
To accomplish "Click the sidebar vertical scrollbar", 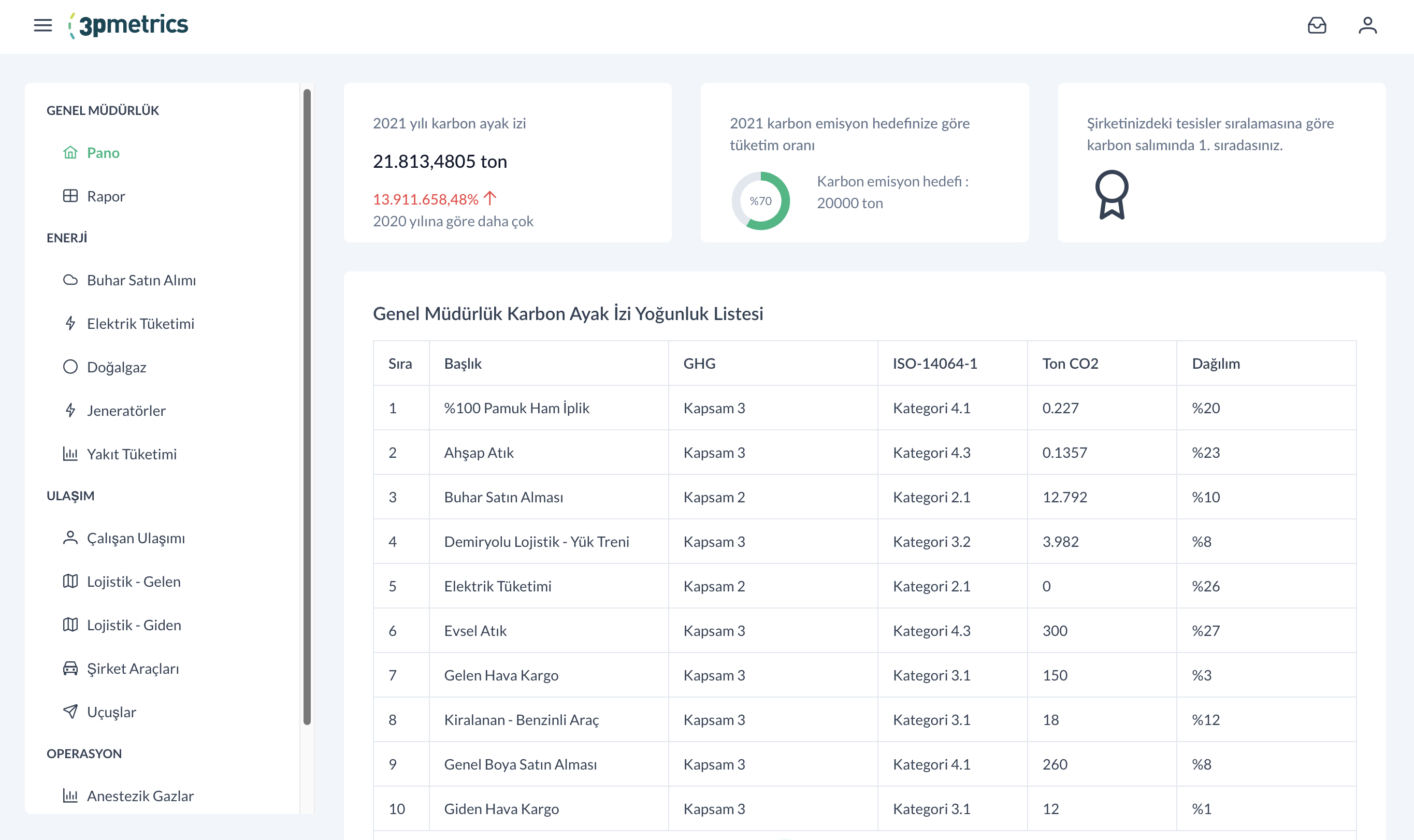I will pyautogui.click(x=307, y=407).
